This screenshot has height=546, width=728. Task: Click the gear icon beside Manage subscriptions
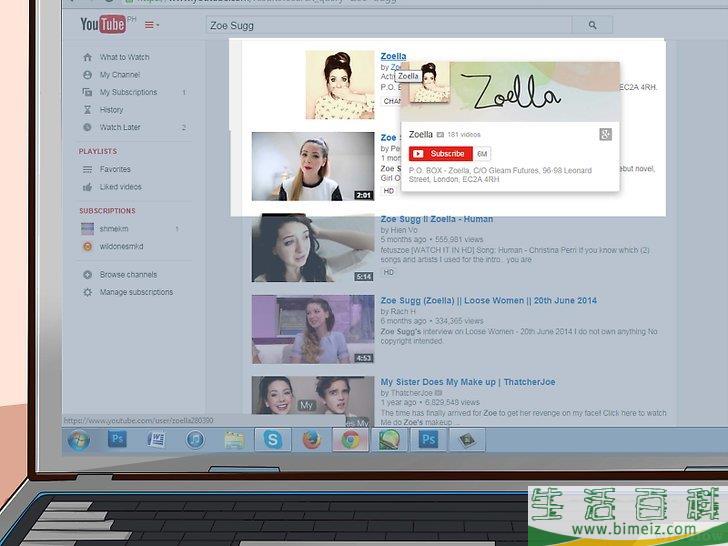(x=87, y=292)
